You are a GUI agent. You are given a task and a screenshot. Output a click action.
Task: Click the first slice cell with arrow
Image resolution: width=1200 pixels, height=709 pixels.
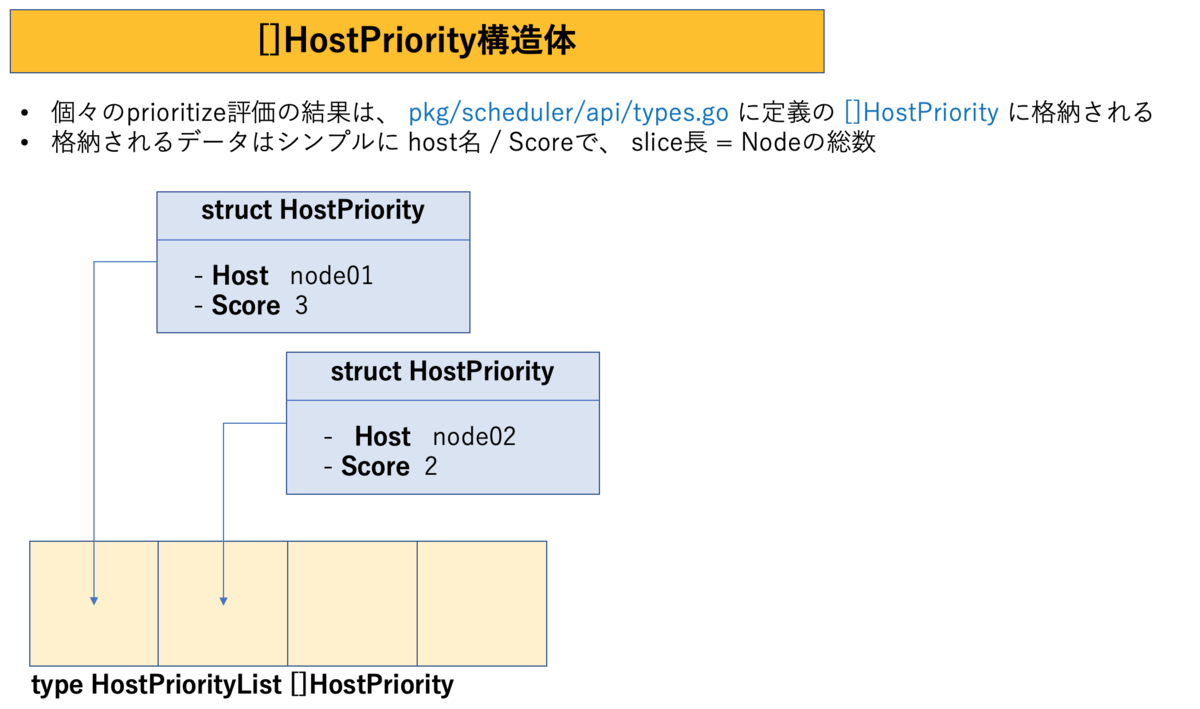[94, 603]
